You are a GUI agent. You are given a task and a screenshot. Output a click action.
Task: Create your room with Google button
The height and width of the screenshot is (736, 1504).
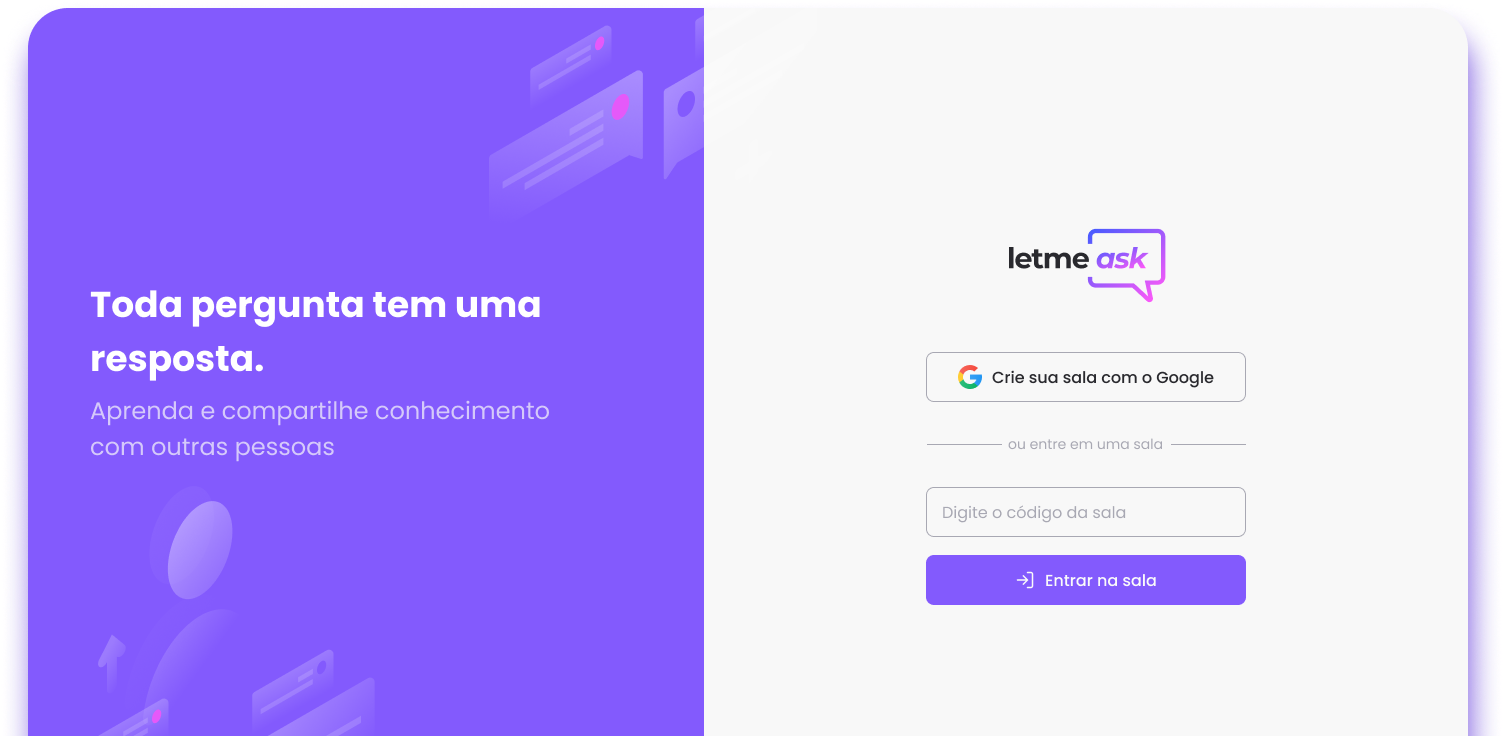pyautogui.click(x=1086, y=377)
